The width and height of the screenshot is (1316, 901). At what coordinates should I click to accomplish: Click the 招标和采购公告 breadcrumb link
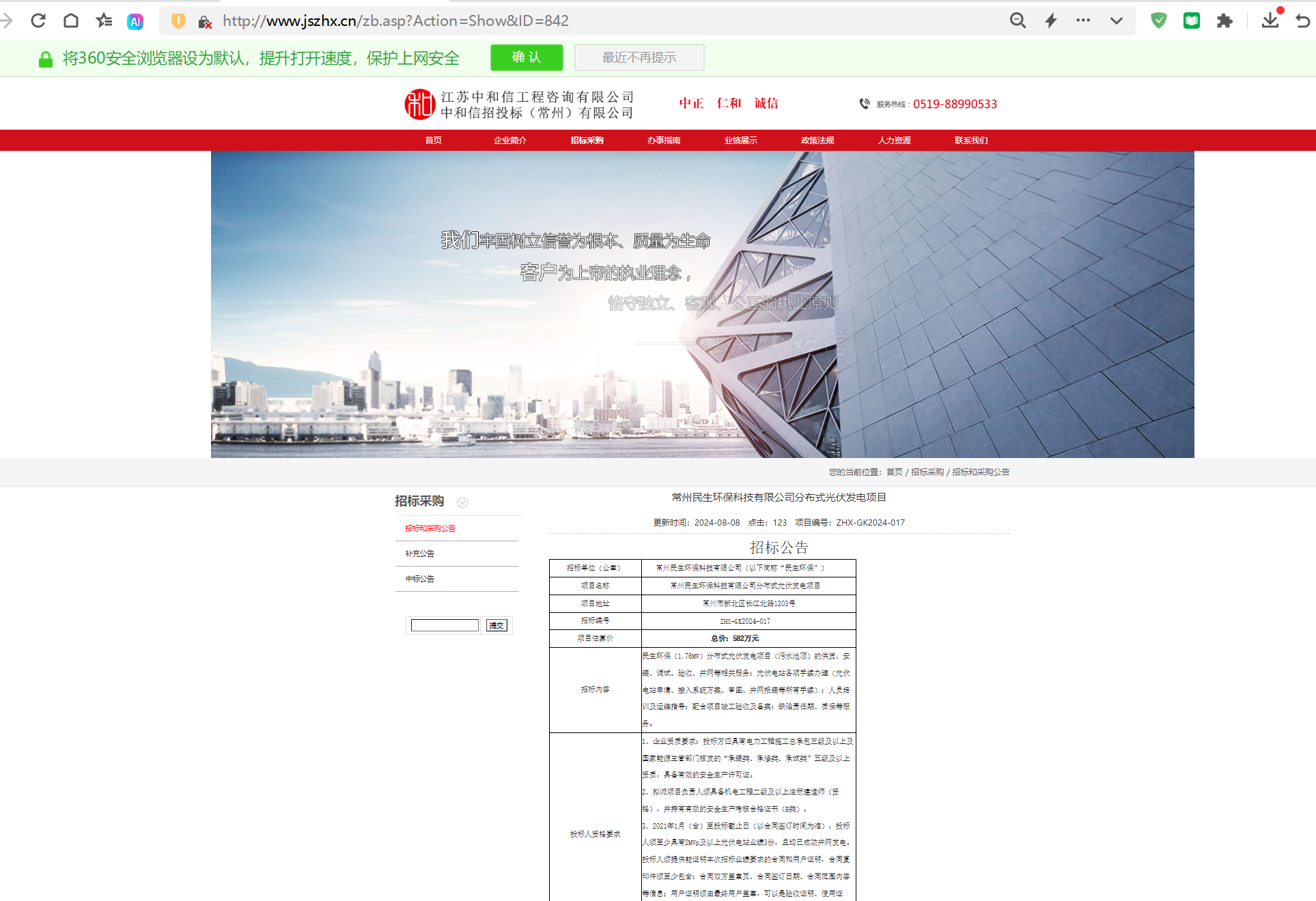point(981,472)
